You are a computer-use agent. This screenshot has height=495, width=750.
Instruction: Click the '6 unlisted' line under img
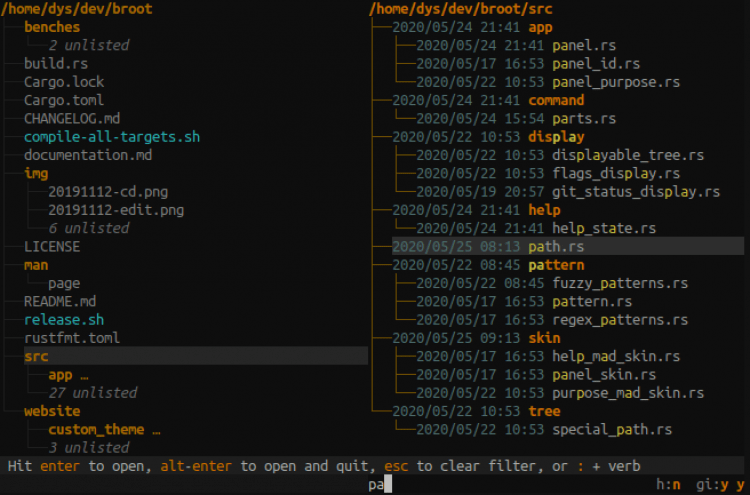(88, 228)
